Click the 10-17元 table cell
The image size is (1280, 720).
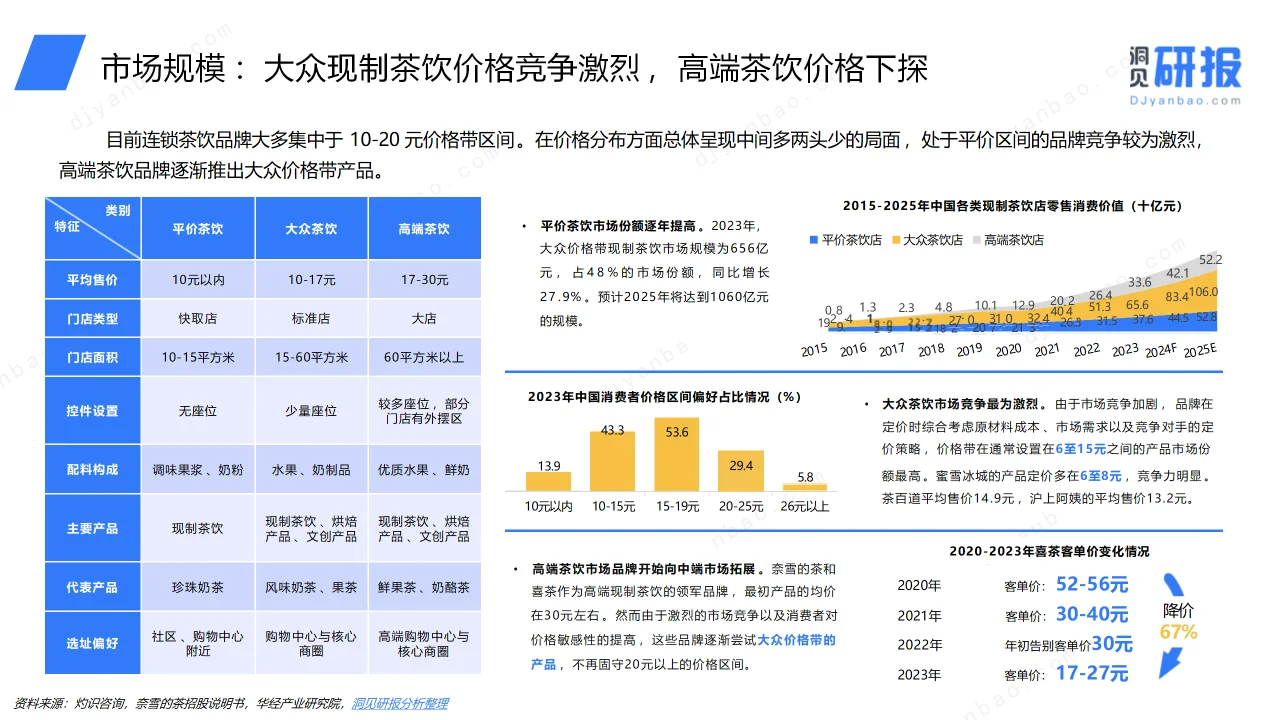[311, 280]
